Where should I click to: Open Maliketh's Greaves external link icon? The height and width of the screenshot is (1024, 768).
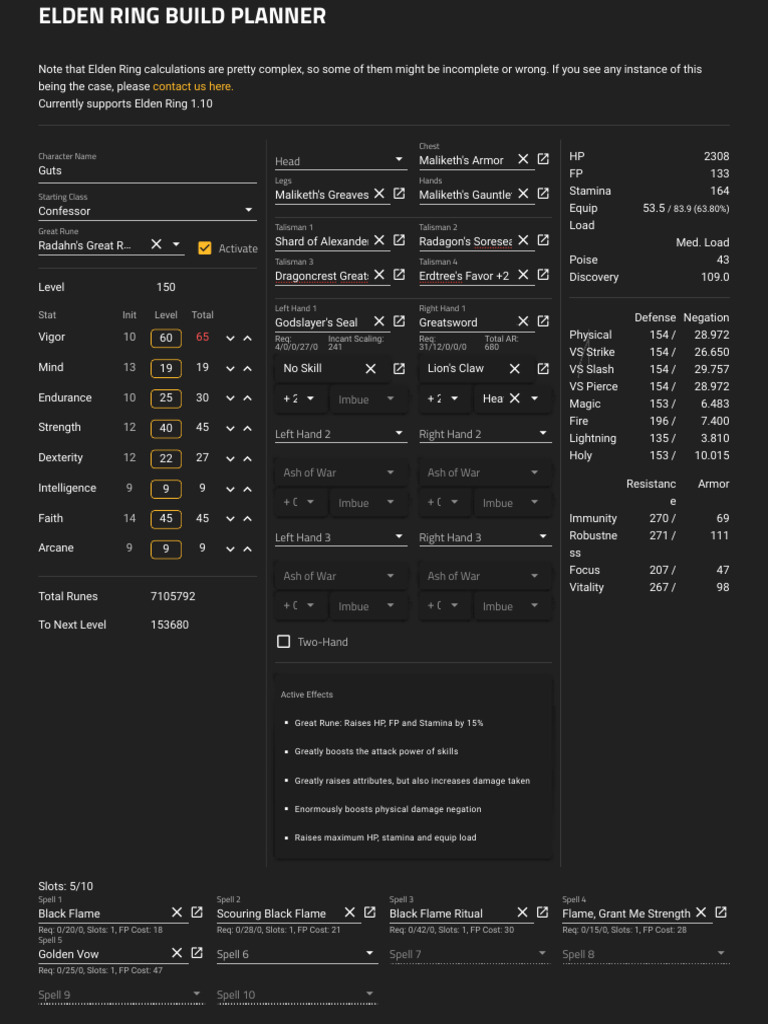399,193
